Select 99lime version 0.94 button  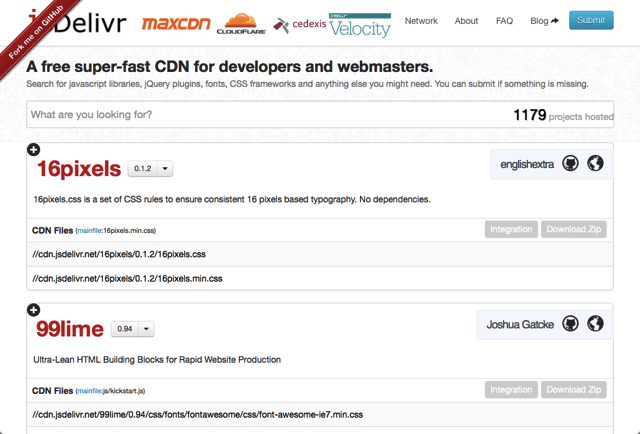[x=125, y=329]
